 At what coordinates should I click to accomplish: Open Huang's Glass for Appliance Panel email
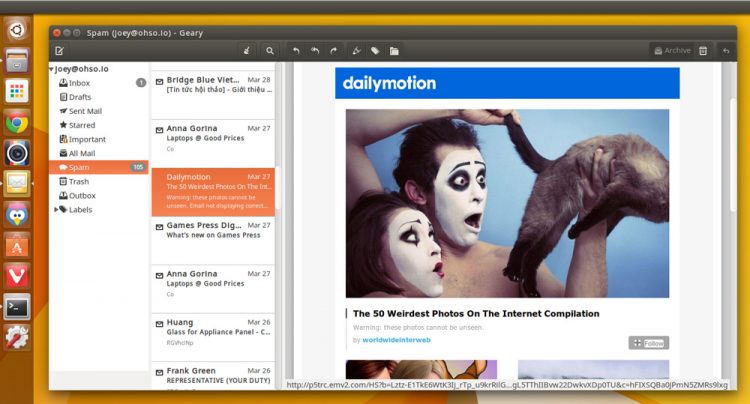(213, 338)
